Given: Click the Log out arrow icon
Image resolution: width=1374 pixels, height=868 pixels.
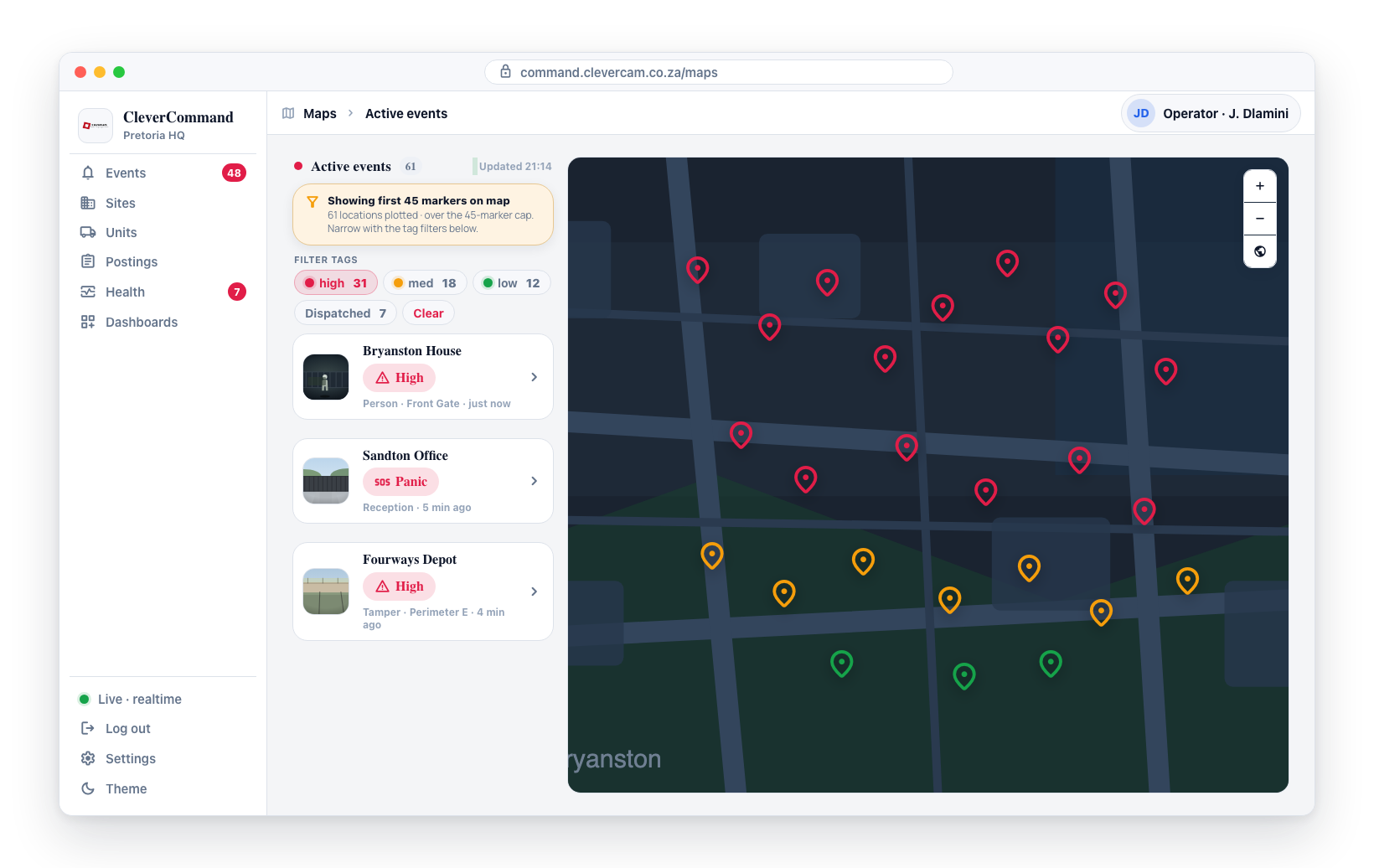Looking at the screenshot, I should [88, 728].
